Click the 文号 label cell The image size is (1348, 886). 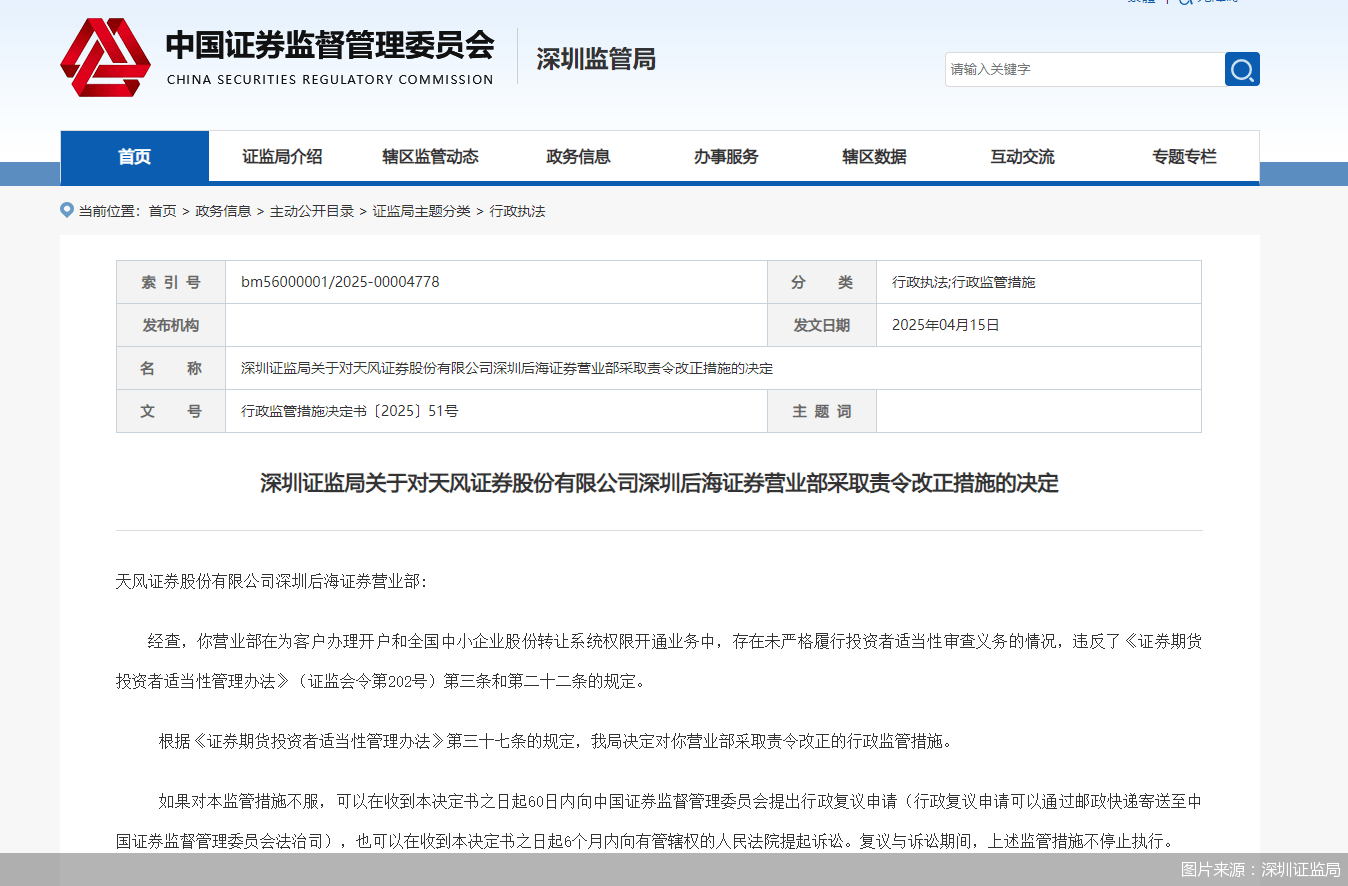(x=171, y=411)
